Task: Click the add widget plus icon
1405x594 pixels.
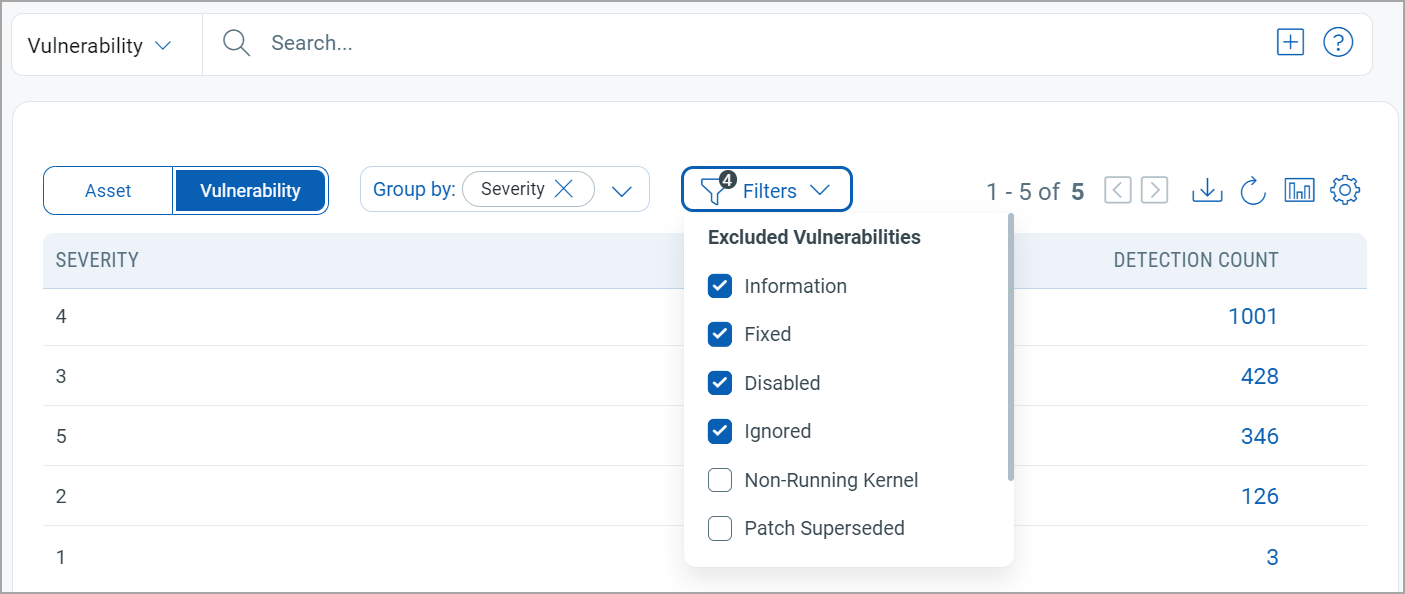Action: tap(1290, 42)
